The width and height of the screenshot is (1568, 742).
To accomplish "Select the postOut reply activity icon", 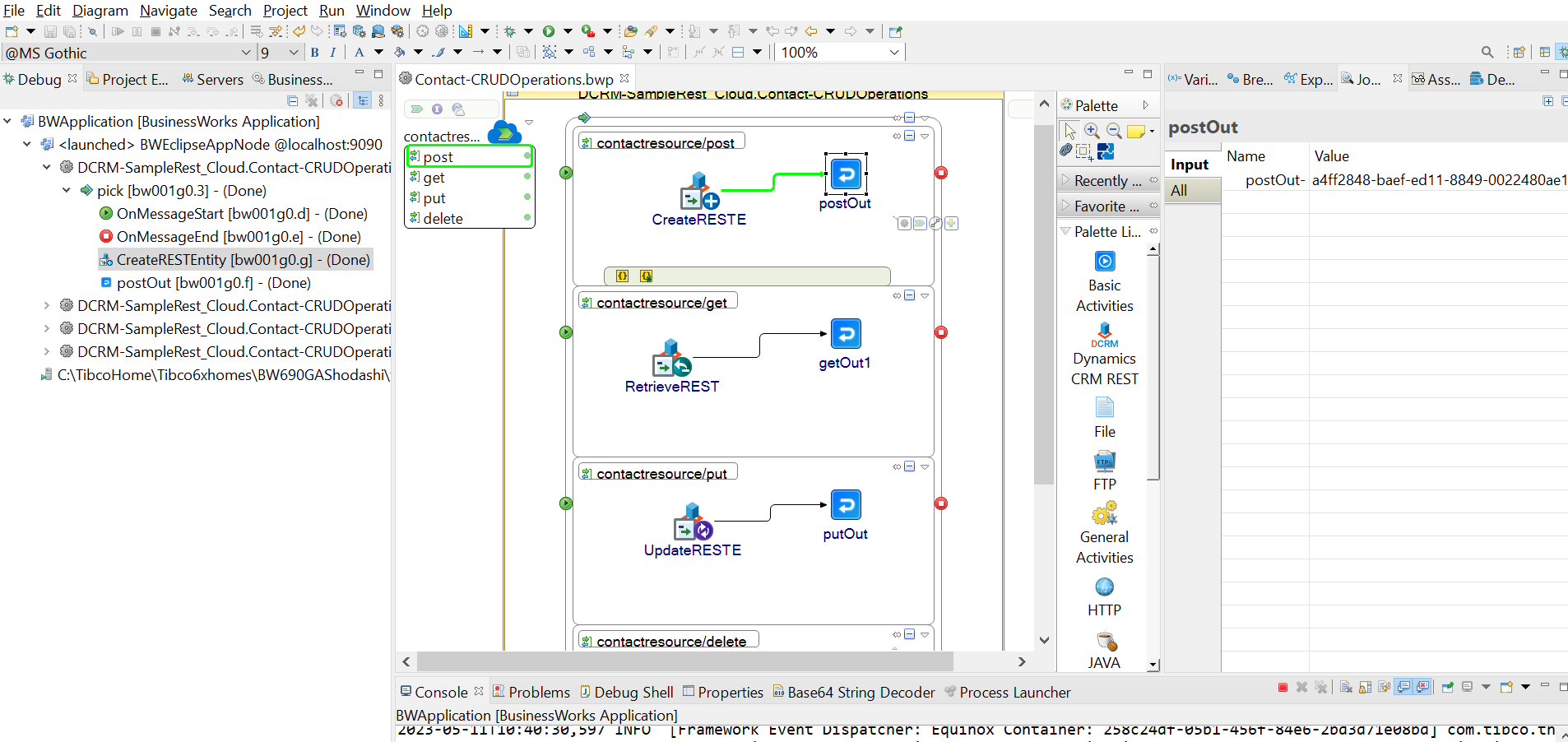I will click(x=846, y=174).
